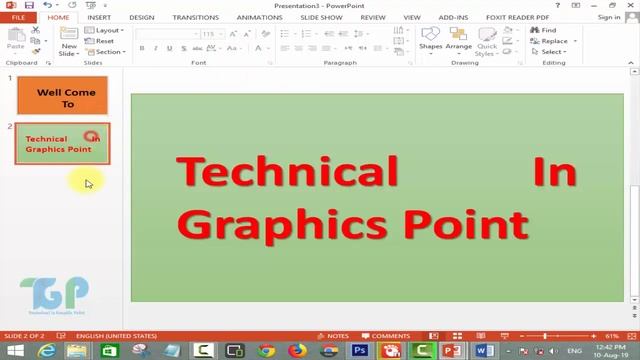Toggle text Shadow formatting

pos(184,48)
